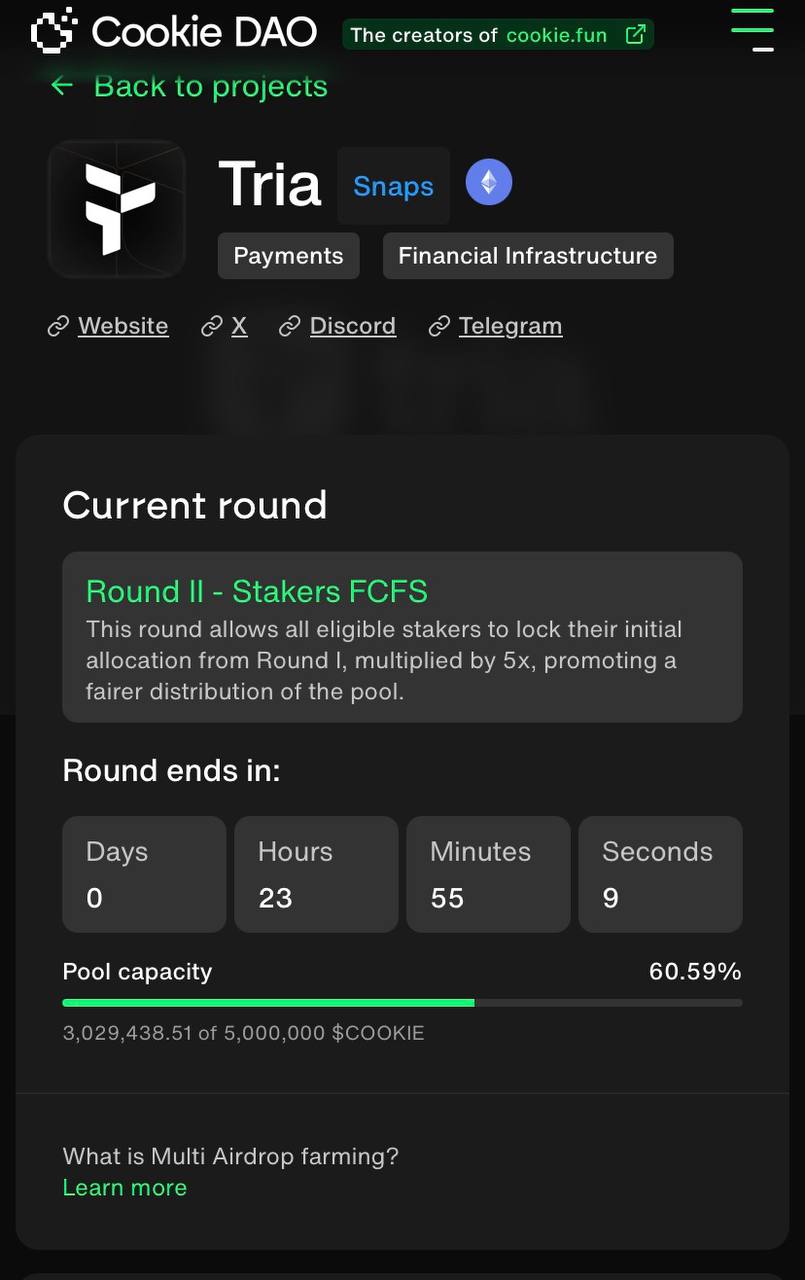
Task: Click the back arrow icon
Action: pyautogui.click(x=62, y=86)
